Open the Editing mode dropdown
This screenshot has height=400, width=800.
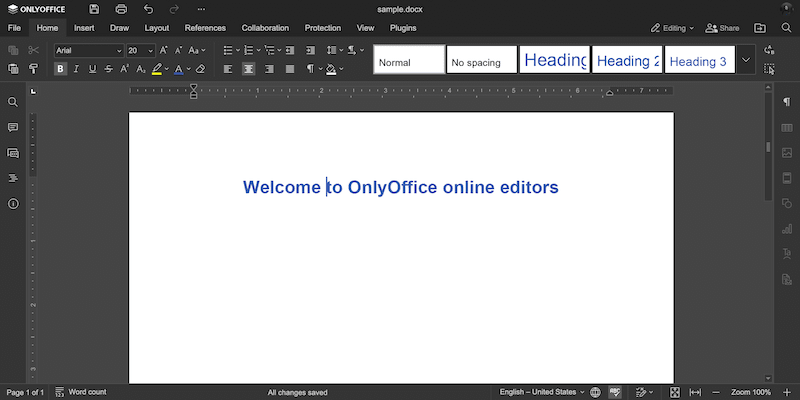tap(672, 28)
